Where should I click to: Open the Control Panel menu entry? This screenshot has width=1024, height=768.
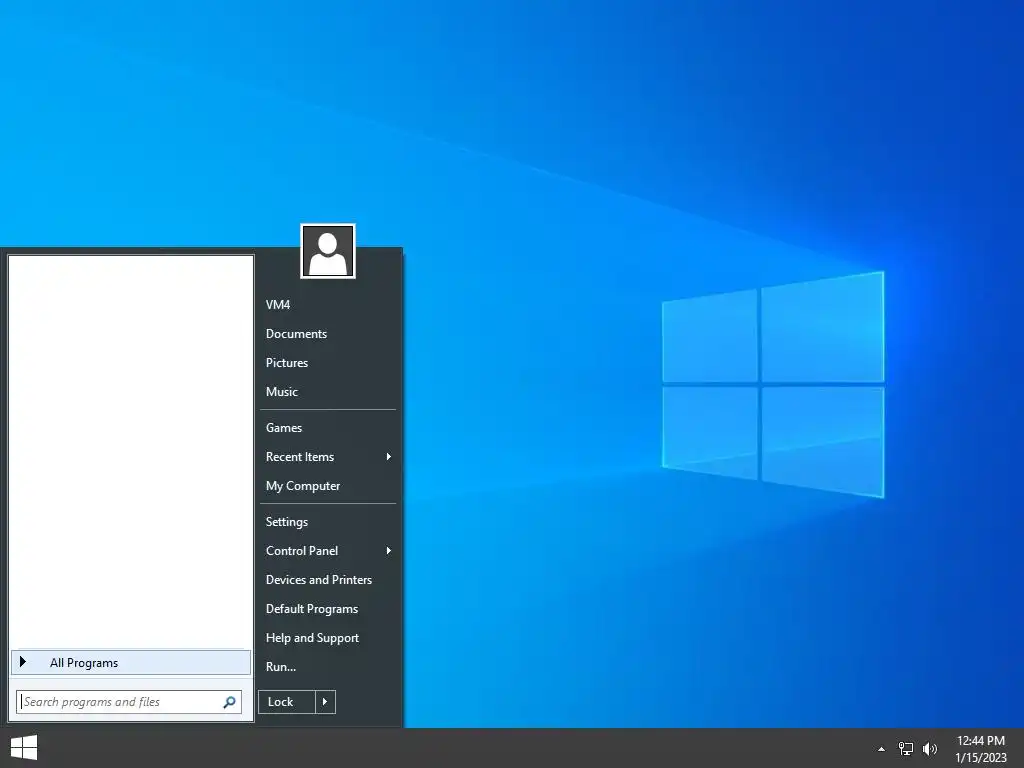click(x=328, y=551)
